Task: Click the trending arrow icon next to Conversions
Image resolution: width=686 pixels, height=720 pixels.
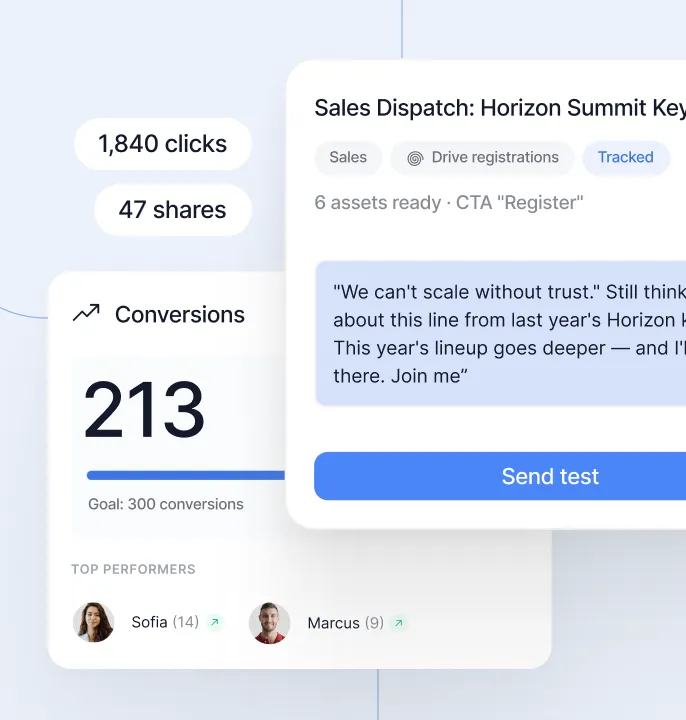Action: (x=86, y=313)
